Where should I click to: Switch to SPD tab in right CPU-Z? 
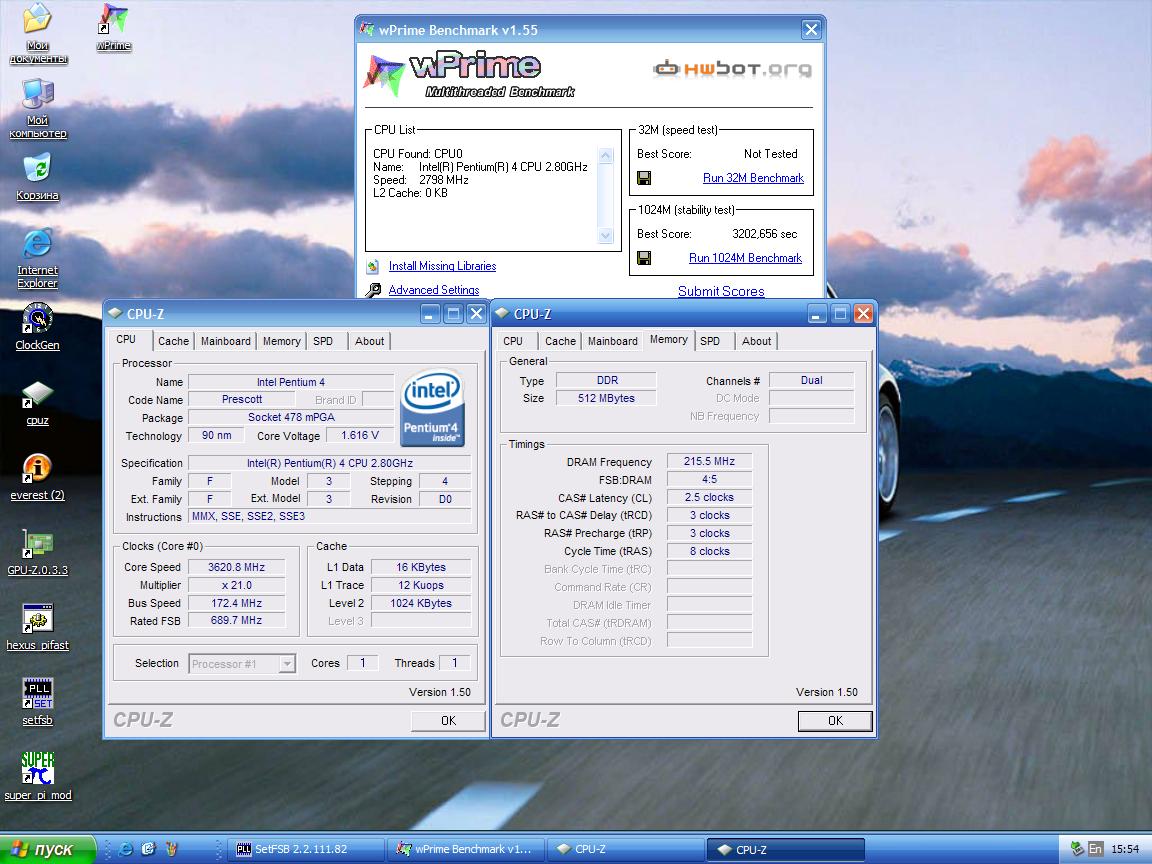(710, 341)
